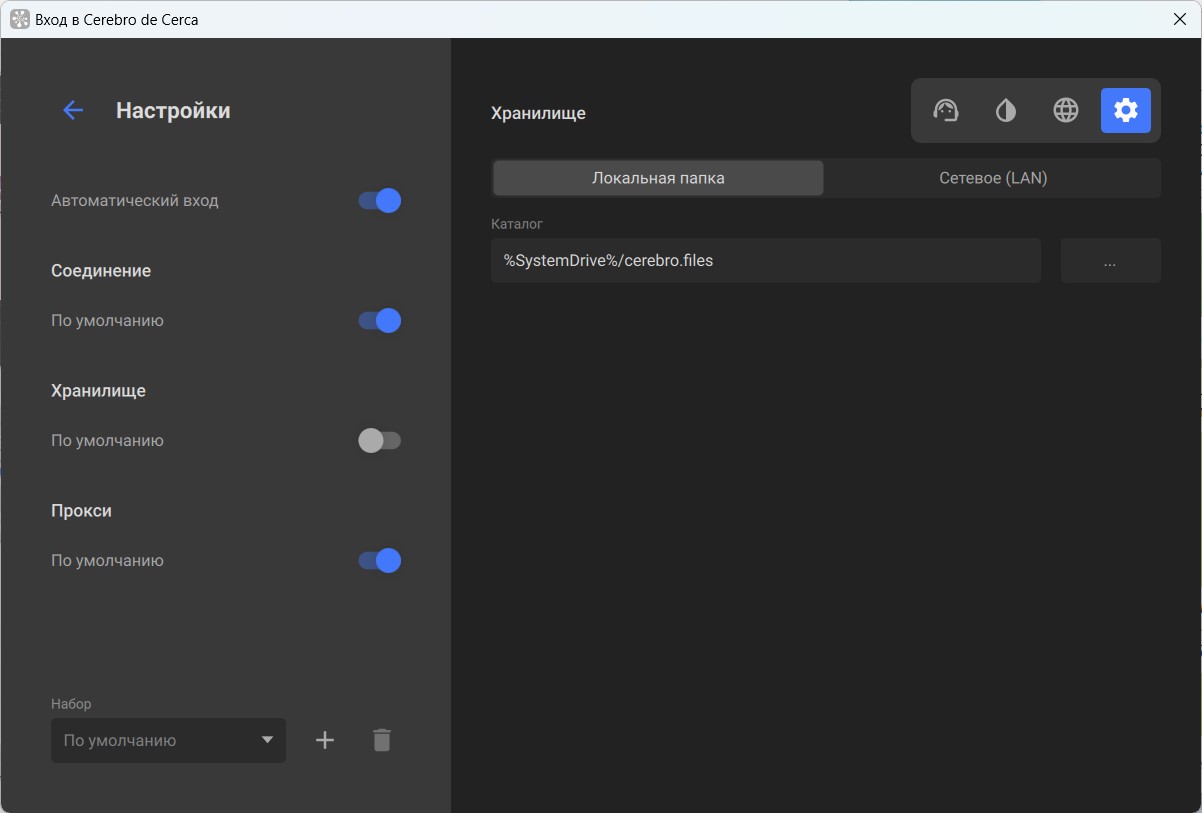Open the Набор dropdown list
This screenshot has width=1202, height=813.
[168, 740]
